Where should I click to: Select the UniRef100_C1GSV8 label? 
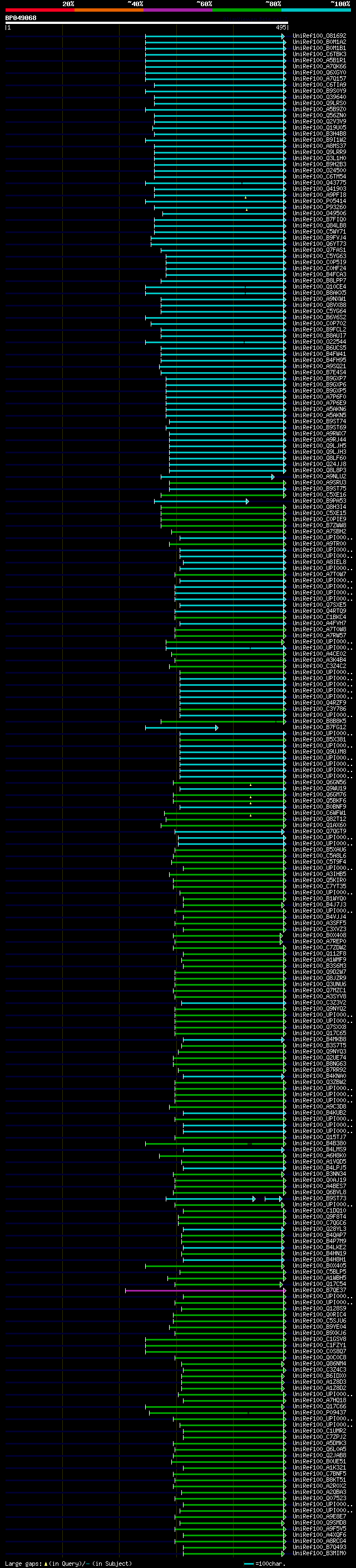coord(319,1339)
